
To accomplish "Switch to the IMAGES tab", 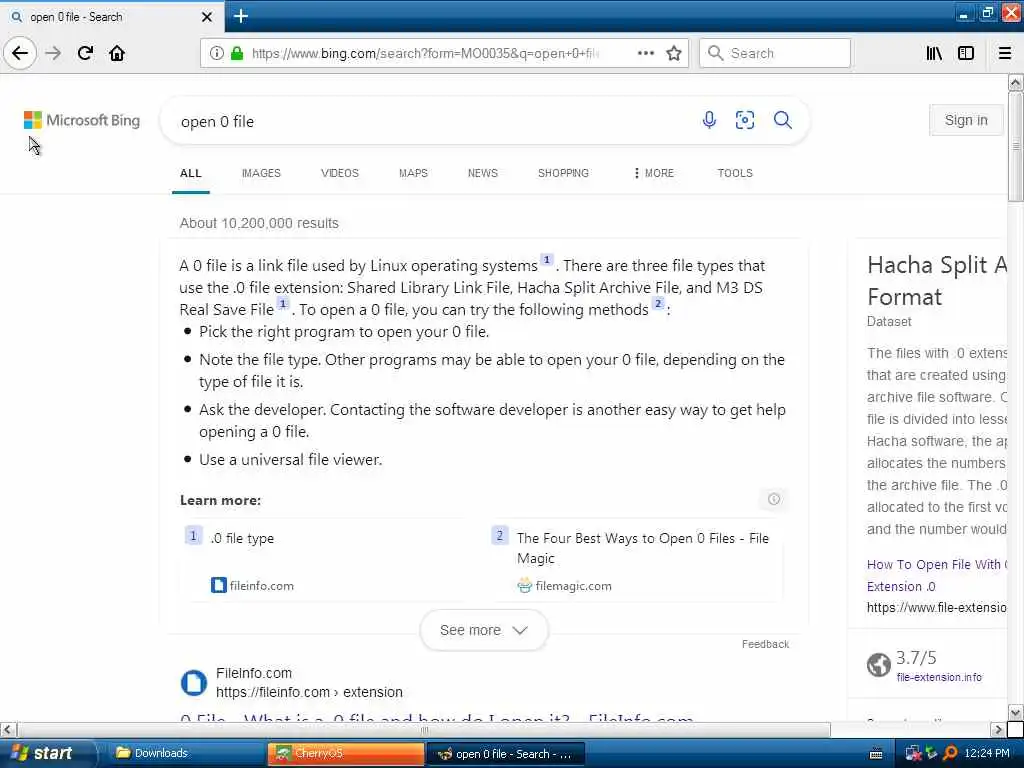I will click(261, 173).
